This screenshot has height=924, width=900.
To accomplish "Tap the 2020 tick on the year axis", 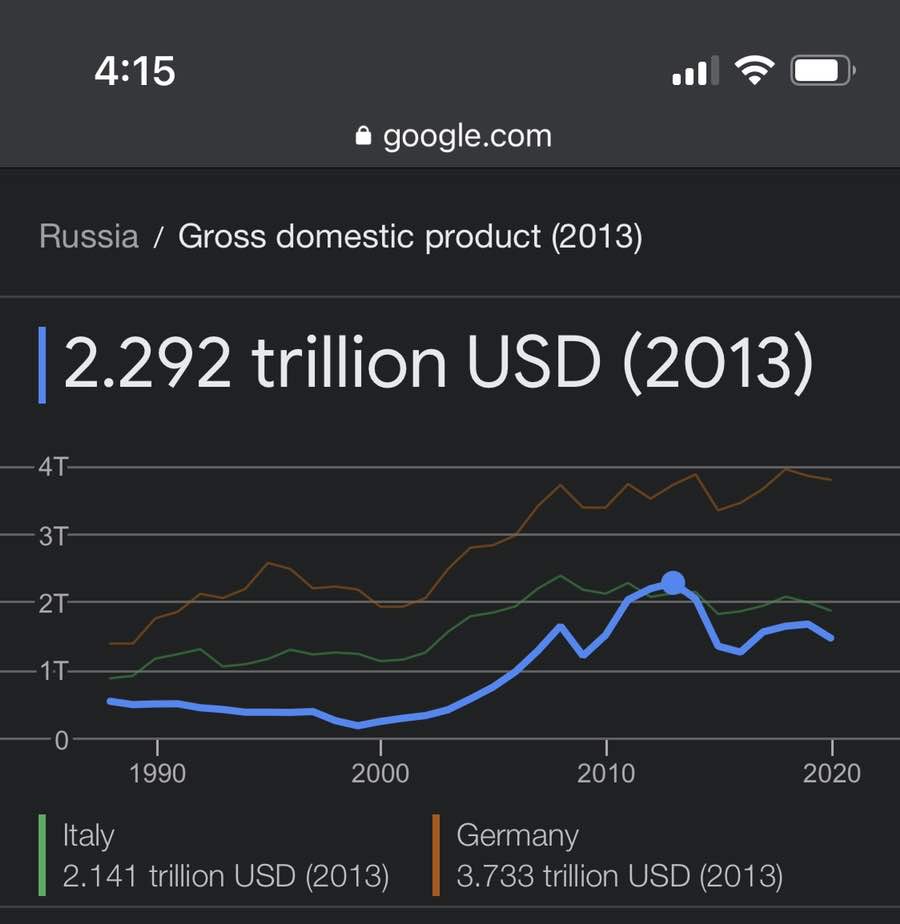I will click(832, 773).
